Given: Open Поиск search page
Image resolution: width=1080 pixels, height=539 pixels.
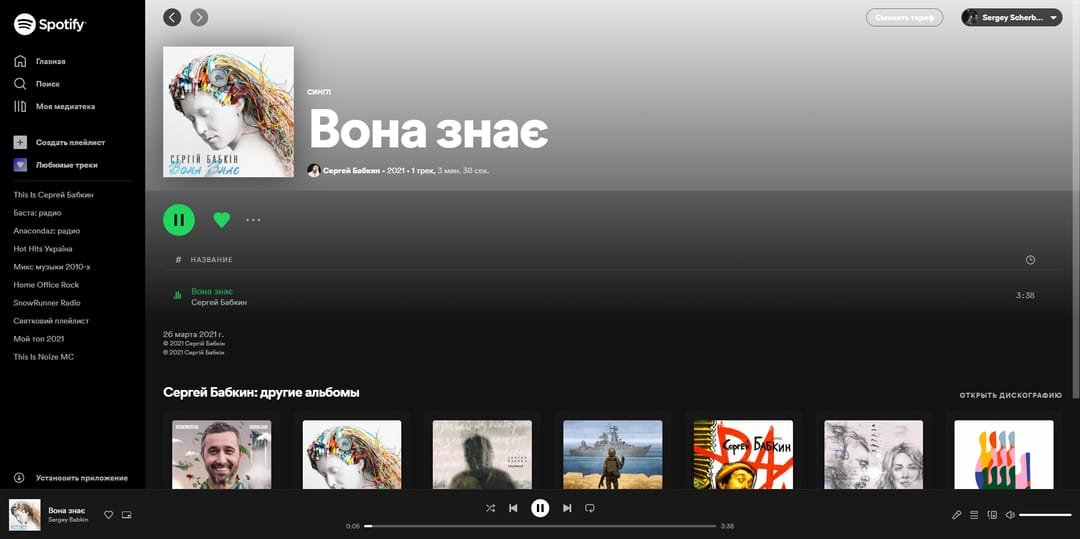Looking at the screenshot, I should 48,84.
